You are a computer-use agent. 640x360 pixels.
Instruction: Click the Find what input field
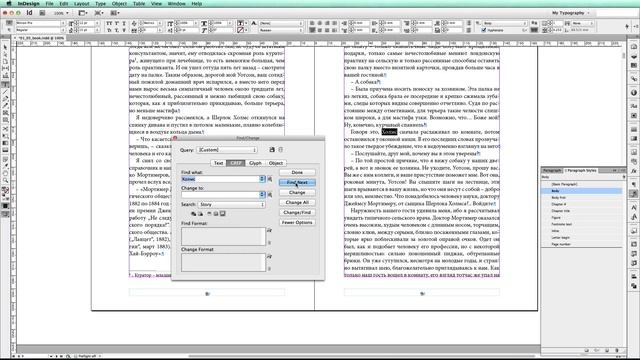220,179
